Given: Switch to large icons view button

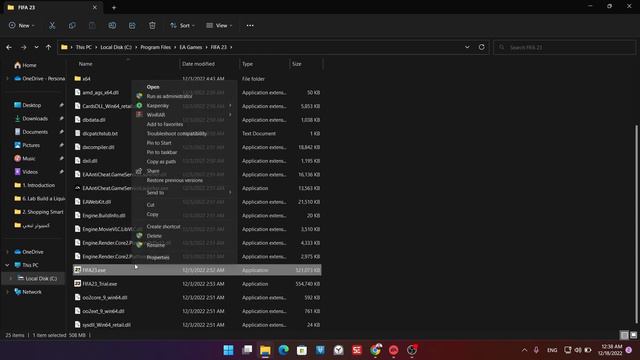Looking at the screenshot, I should tap(633, 335).
